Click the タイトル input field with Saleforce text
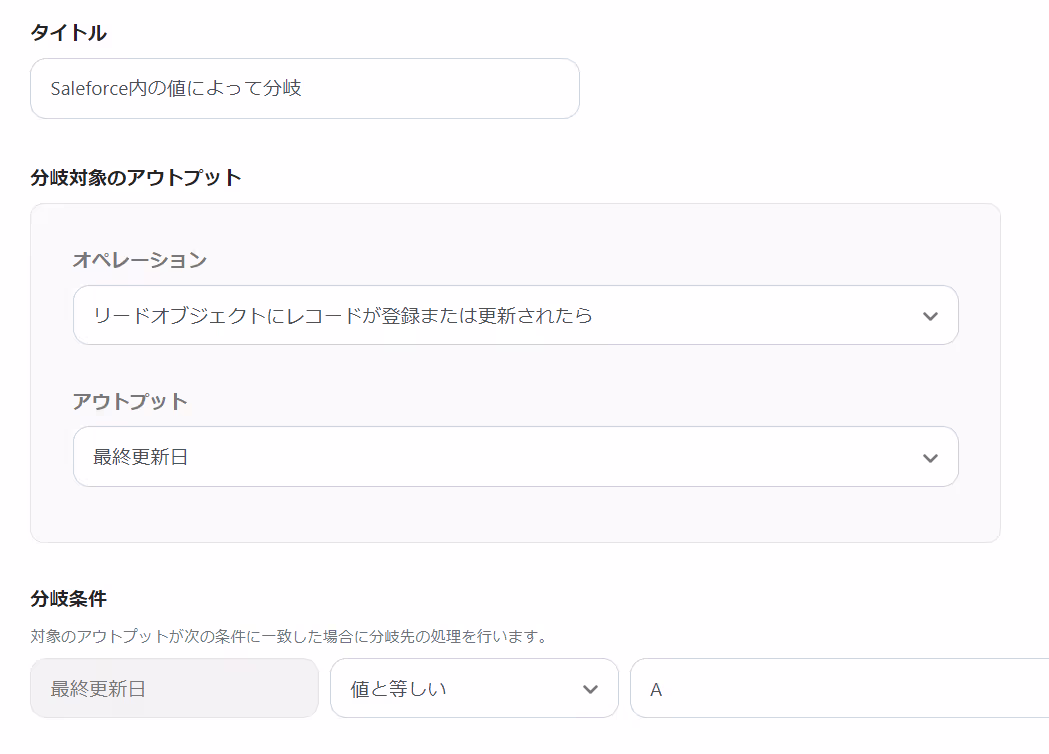 pyautogui.click(x=304, y=88)
